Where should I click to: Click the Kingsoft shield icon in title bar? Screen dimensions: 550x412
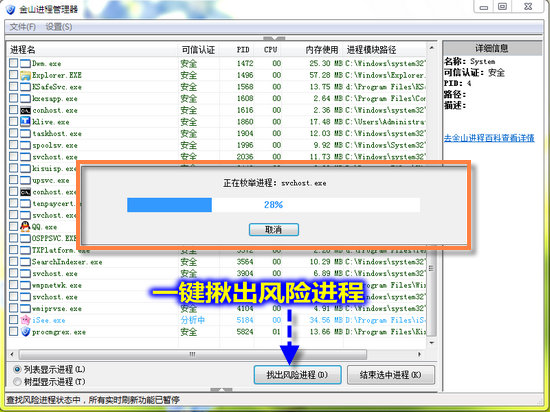tap(11, 9)
